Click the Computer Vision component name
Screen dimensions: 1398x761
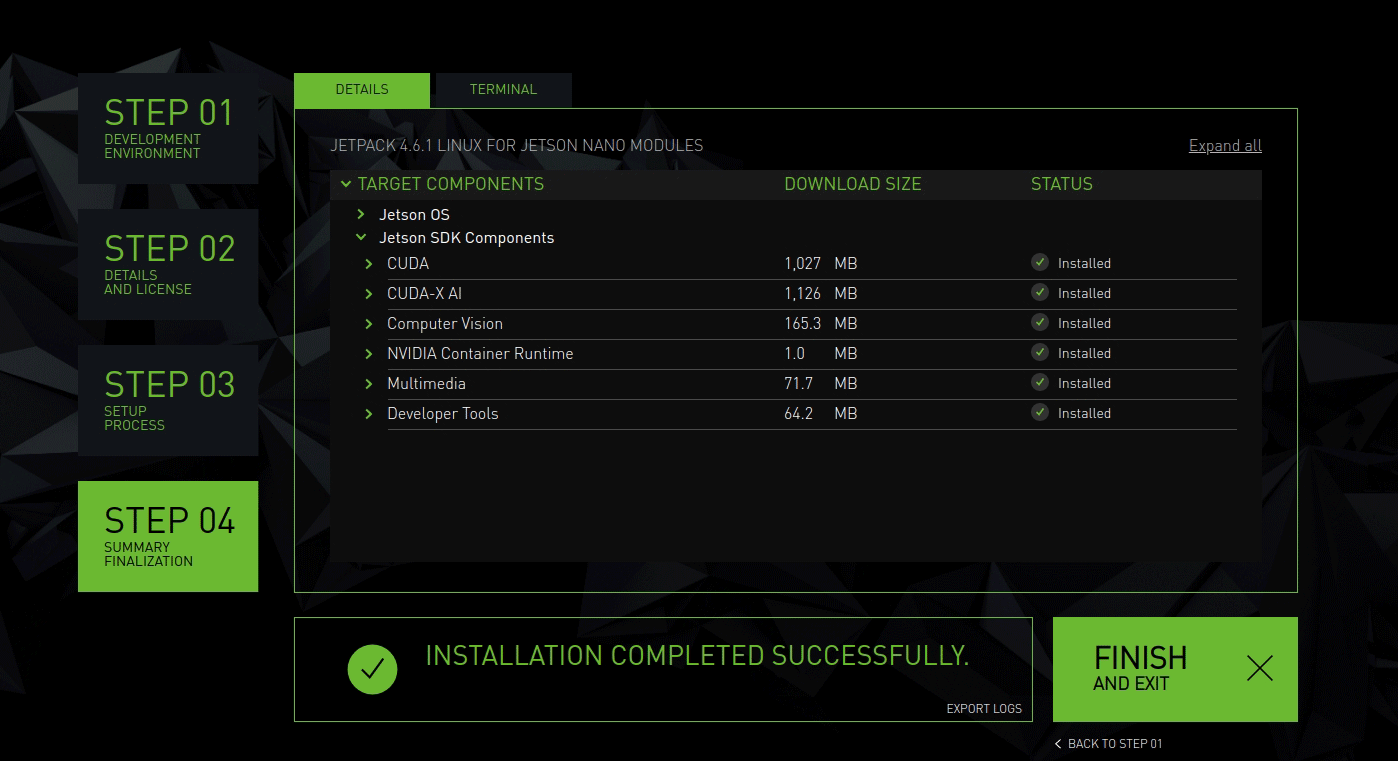click(x=445, y=324)
